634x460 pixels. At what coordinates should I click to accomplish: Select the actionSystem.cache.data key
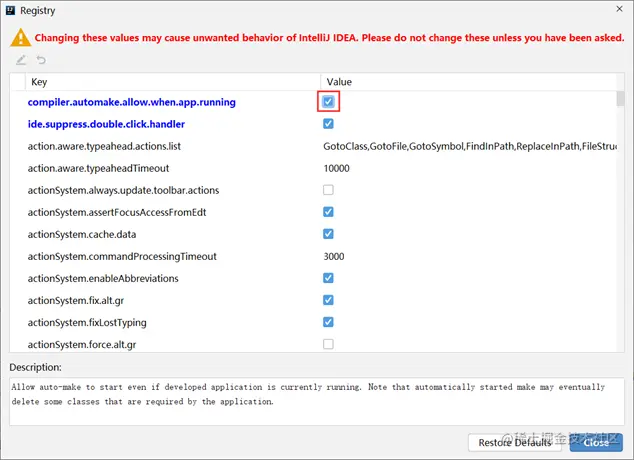pyautogui.click(x=82, y=234)
